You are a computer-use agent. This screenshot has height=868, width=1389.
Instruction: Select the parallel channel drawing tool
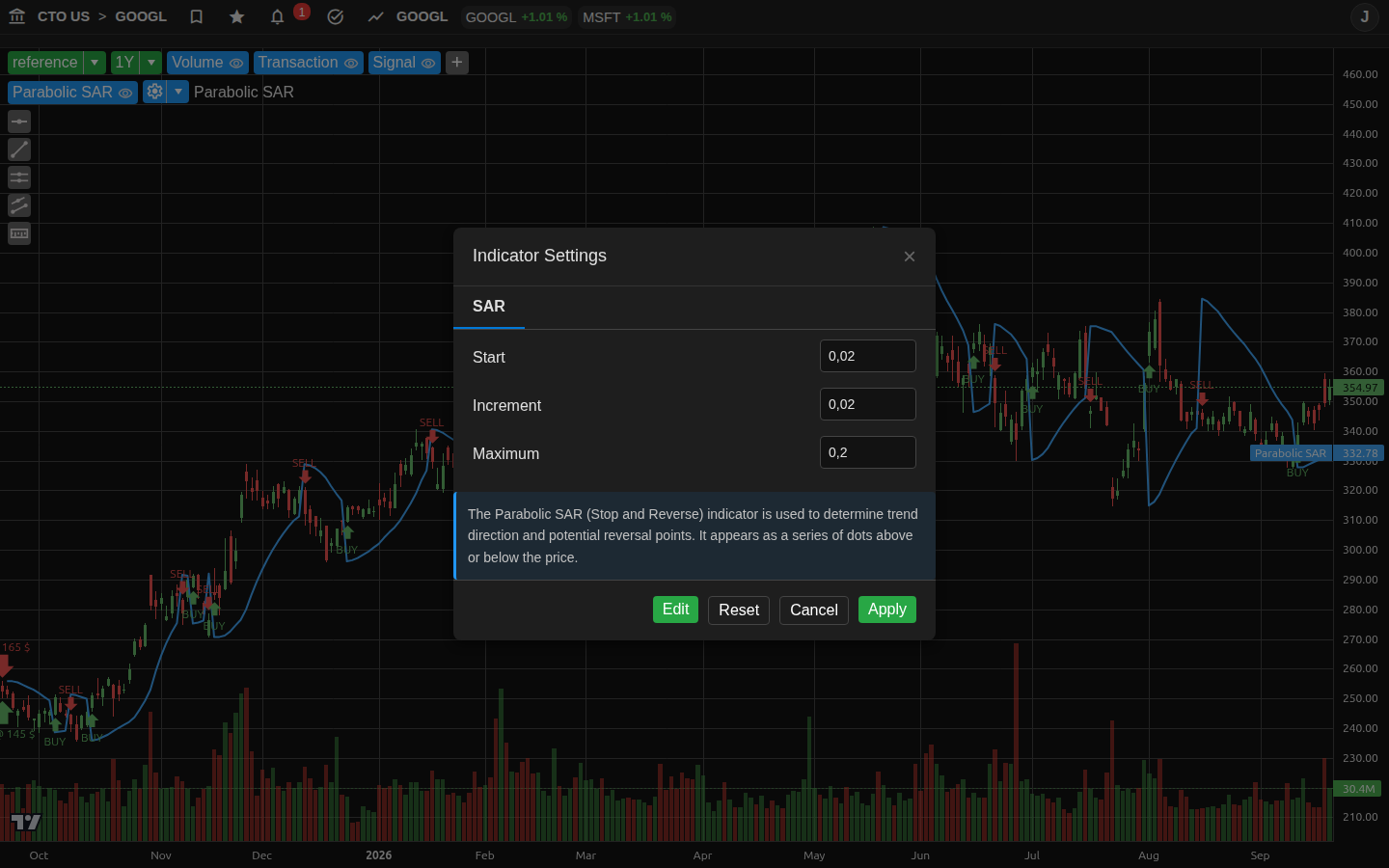[19, 205]
